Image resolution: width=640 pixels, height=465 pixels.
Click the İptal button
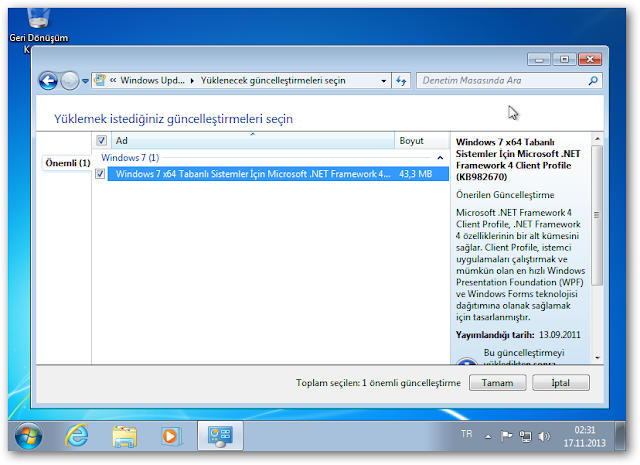[x=560, y=383]
